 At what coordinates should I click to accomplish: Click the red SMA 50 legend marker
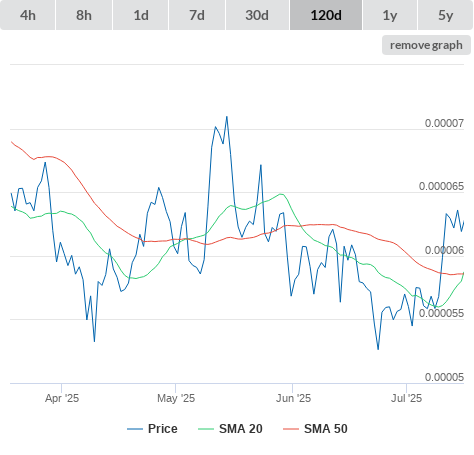(291, 429)
